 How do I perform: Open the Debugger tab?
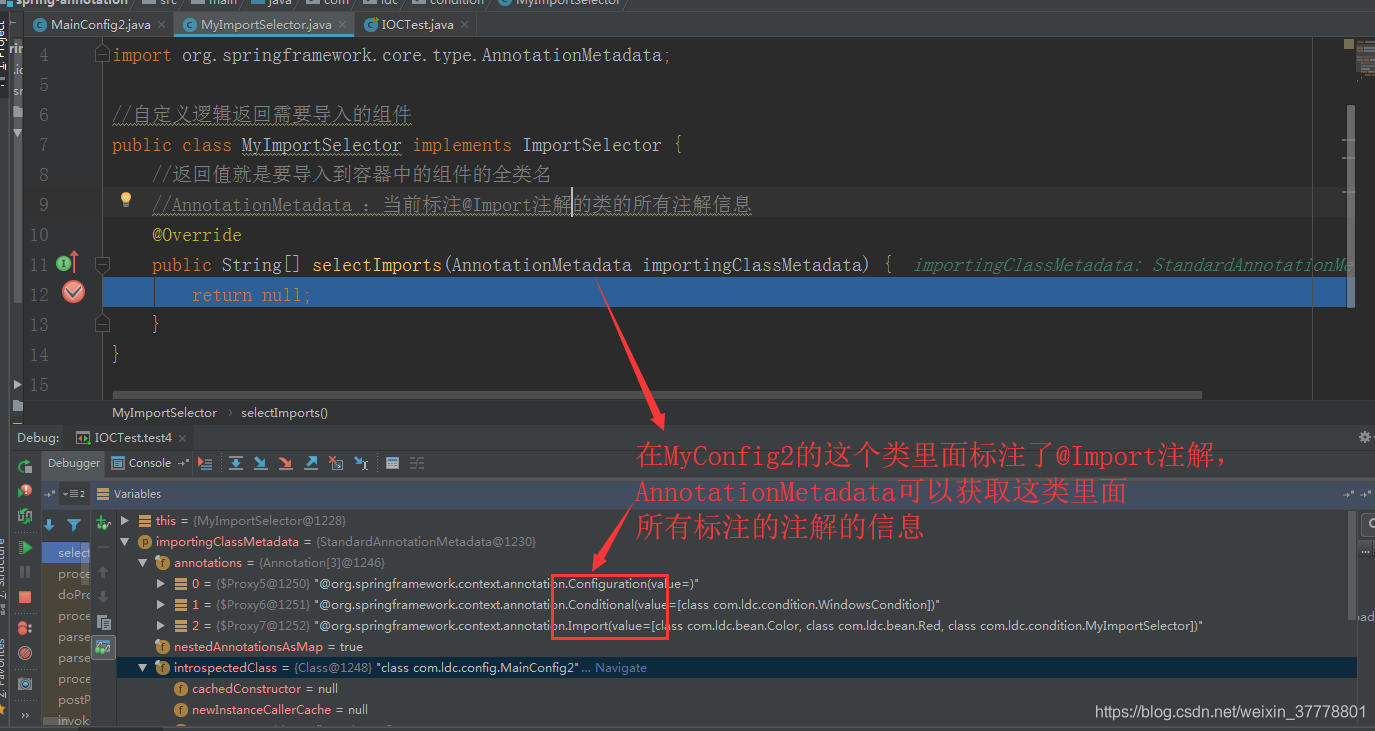tap(74, 463)
